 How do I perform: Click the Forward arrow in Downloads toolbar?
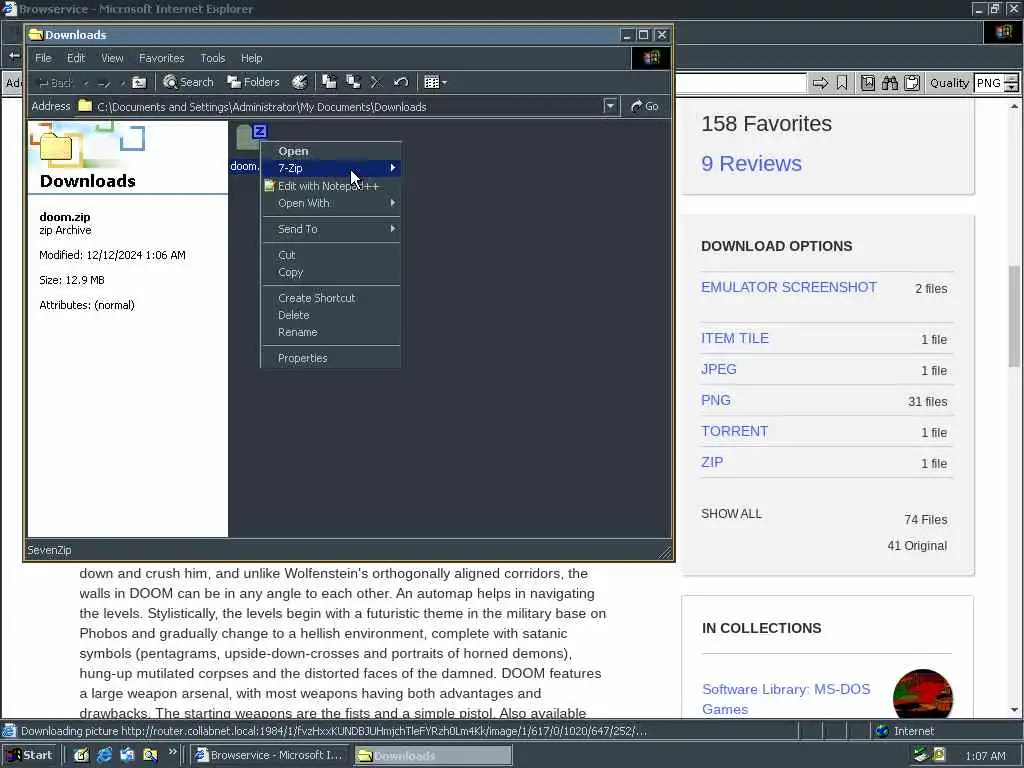(104, 82)
